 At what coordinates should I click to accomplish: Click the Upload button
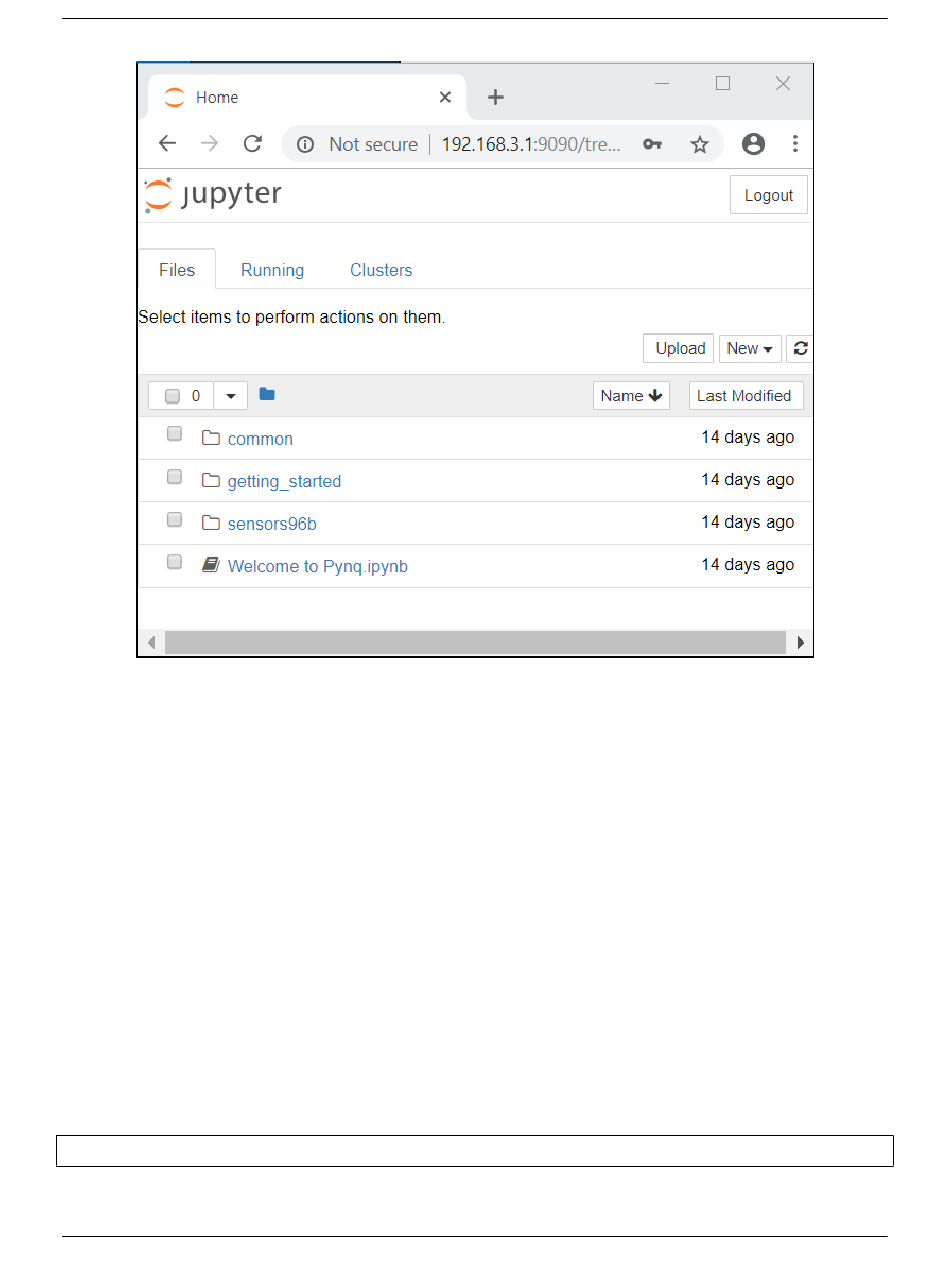pos(680,349)
